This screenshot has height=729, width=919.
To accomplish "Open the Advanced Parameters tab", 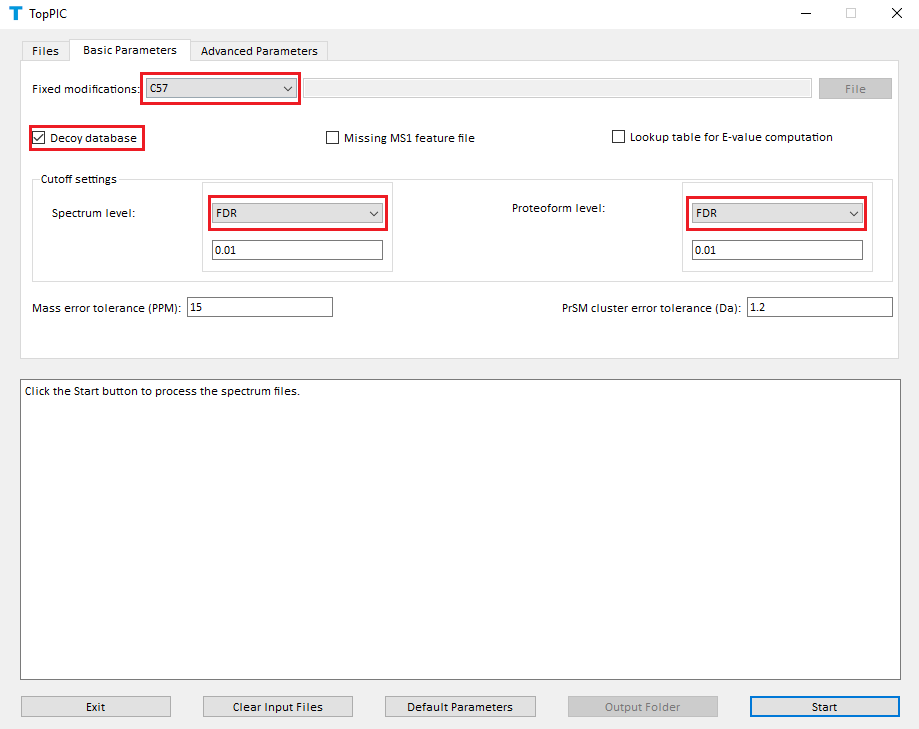I will click(259, 51).
